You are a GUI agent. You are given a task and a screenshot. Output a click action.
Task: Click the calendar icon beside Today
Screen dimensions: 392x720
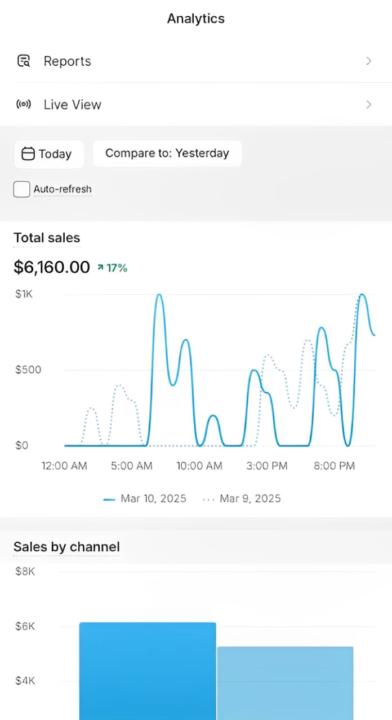pyautogui.click(x=28, y=154)
